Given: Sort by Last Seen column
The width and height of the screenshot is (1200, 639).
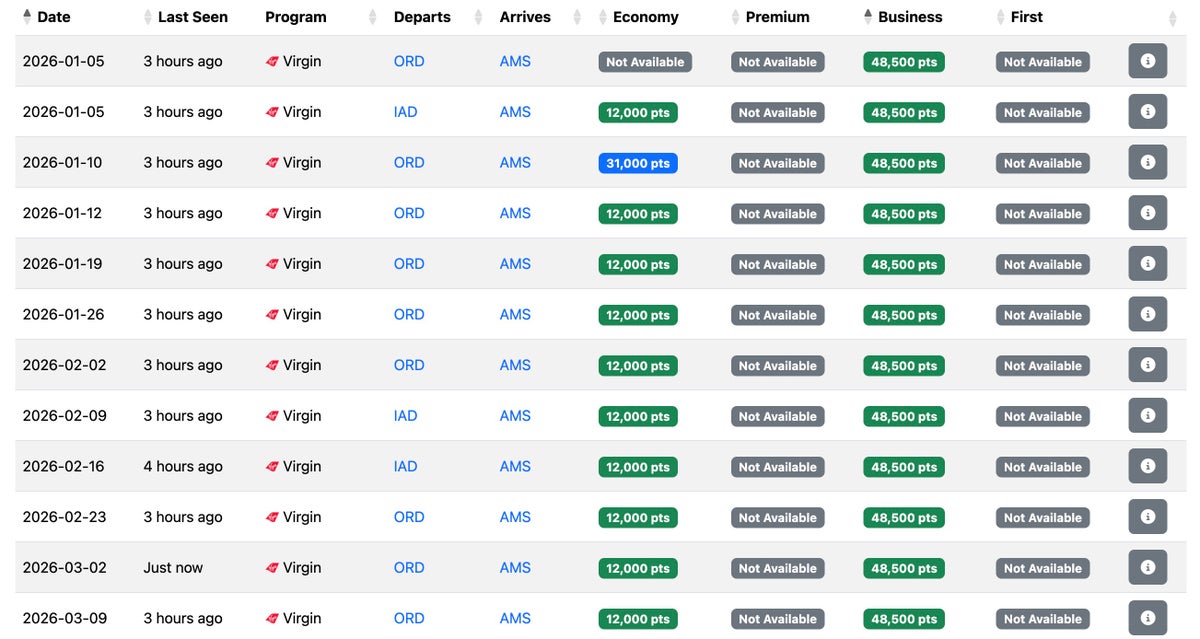Looking at the screenshot, I should (193, 17).
